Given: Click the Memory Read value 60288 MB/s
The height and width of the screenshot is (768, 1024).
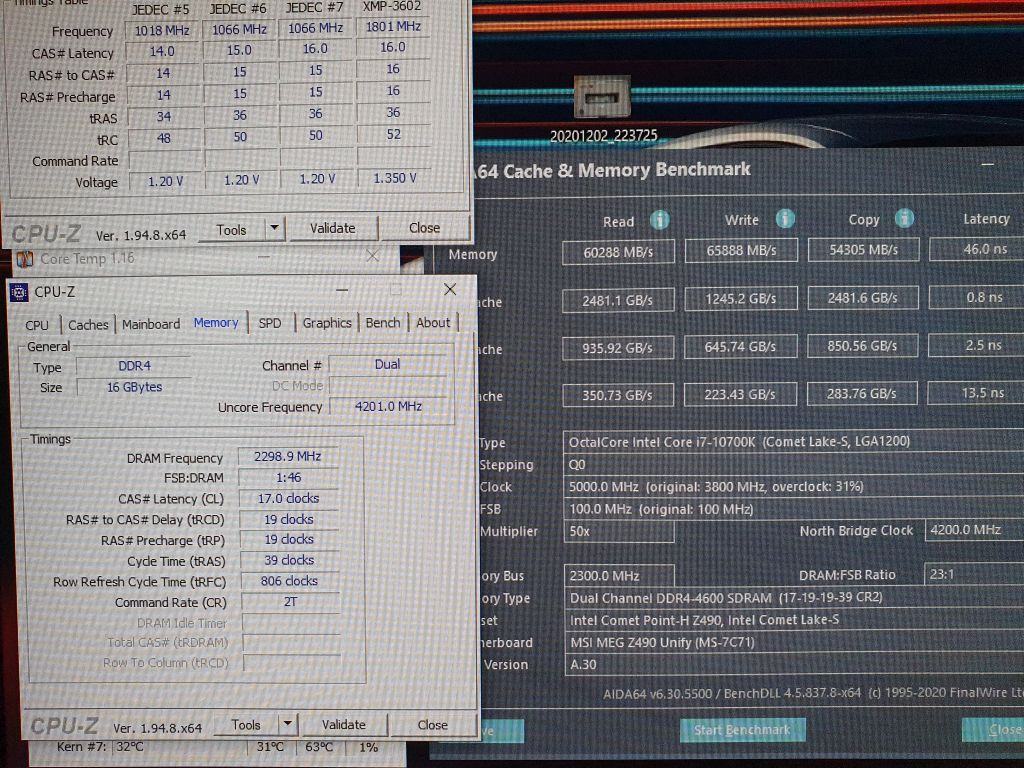Looking at the screenshot, I should (618, 252).
